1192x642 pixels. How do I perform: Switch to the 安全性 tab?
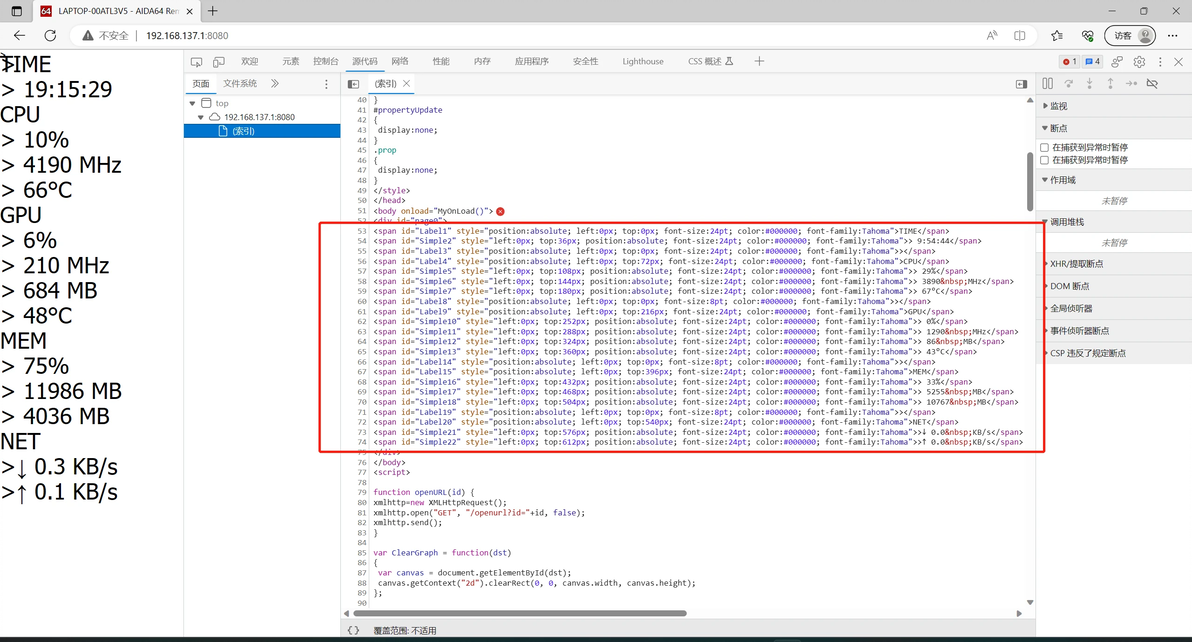coord(585,62)
